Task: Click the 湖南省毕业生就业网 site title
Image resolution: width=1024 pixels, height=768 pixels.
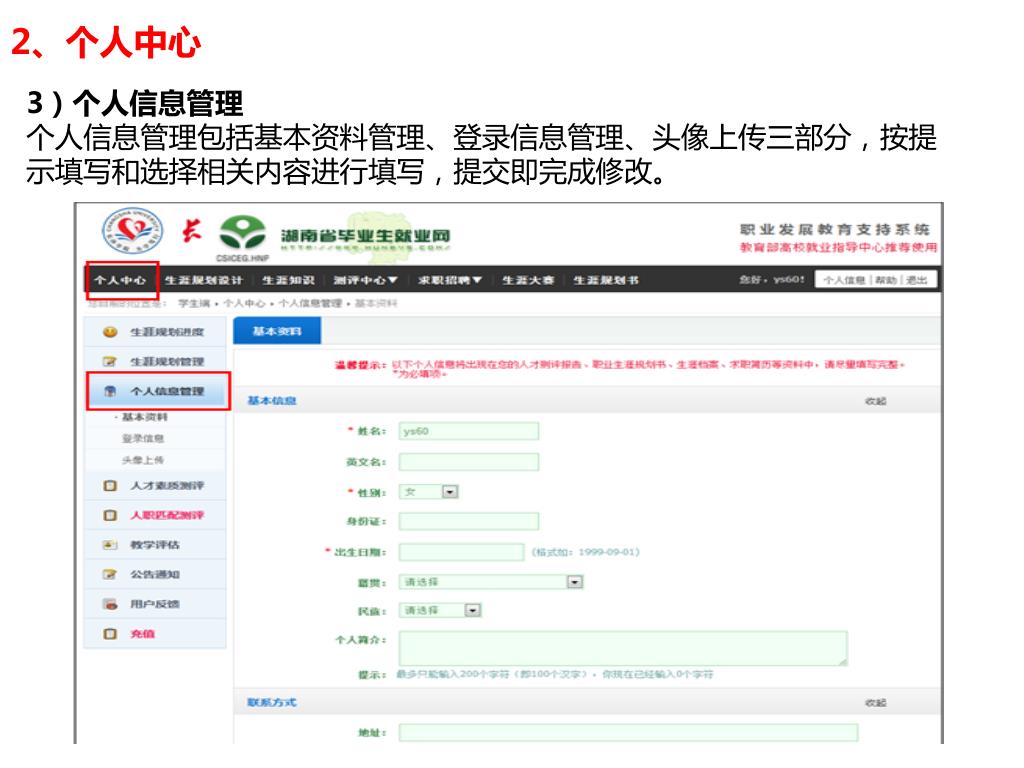Action: click(x=366, y=236)
